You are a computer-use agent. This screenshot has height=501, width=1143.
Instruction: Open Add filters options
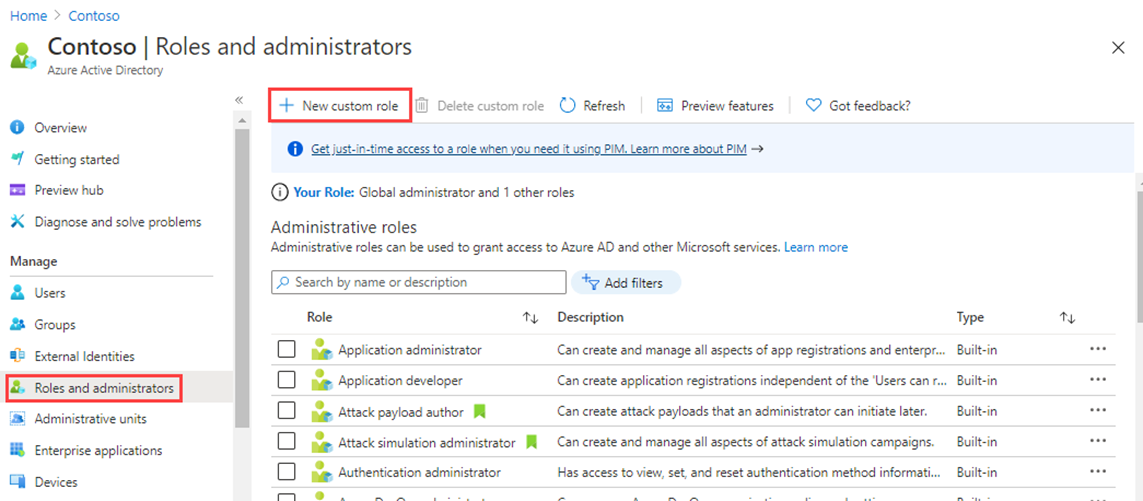point(625,283)
